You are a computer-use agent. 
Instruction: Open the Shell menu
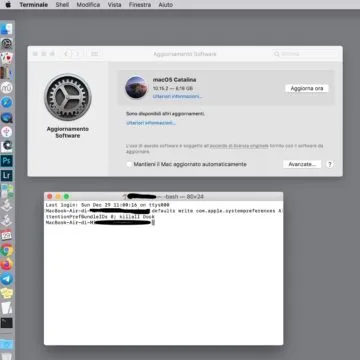coord(62,5)
